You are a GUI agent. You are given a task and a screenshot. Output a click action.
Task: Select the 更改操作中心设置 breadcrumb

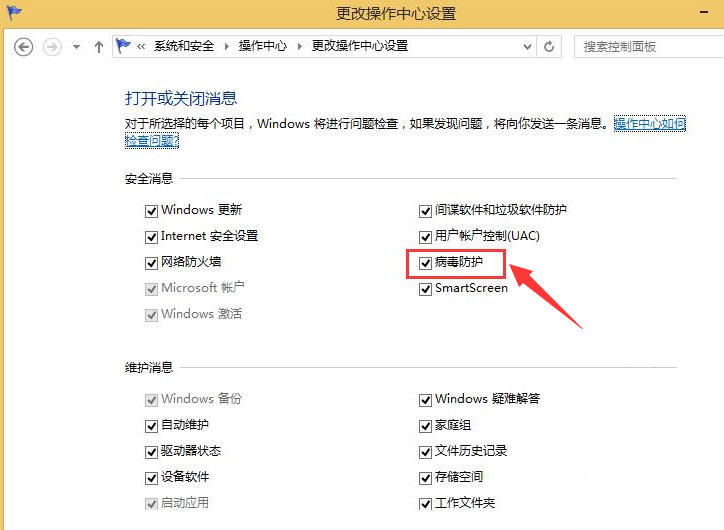[360, 46]
